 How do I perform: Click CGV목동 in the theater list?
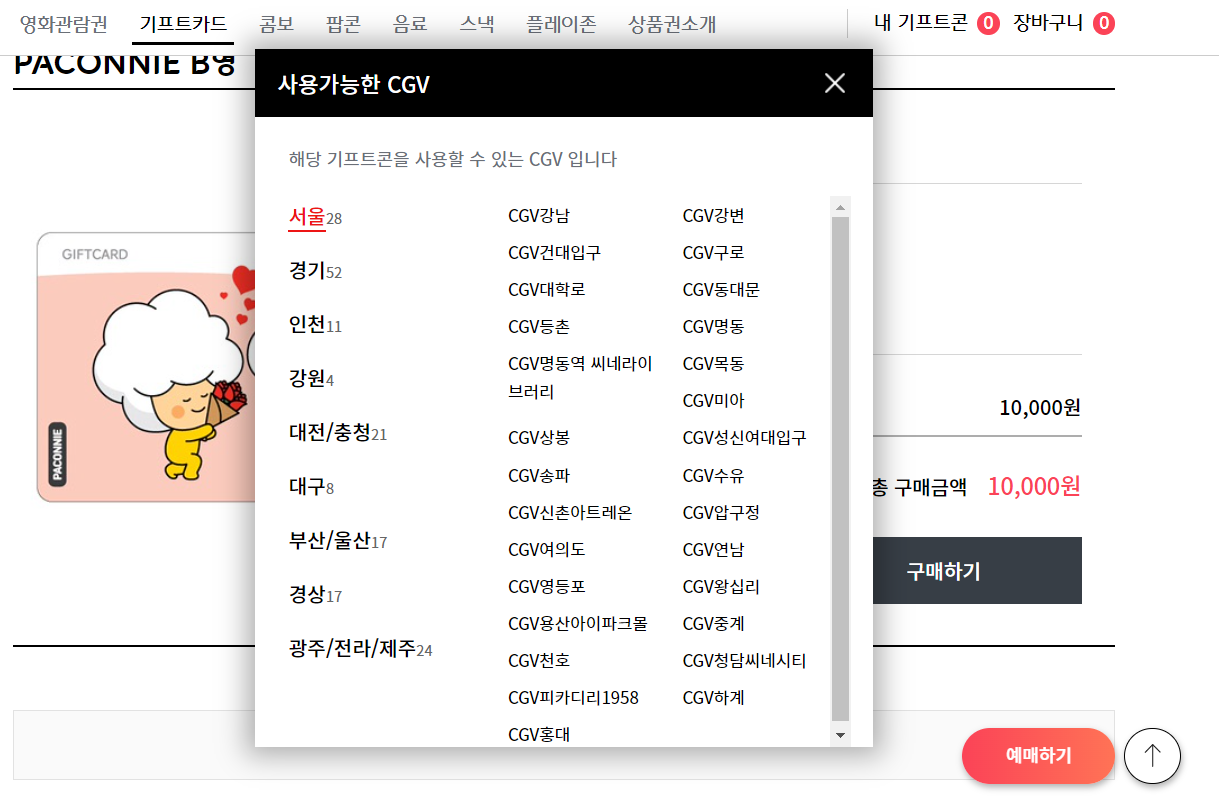[x=713, y=363]
